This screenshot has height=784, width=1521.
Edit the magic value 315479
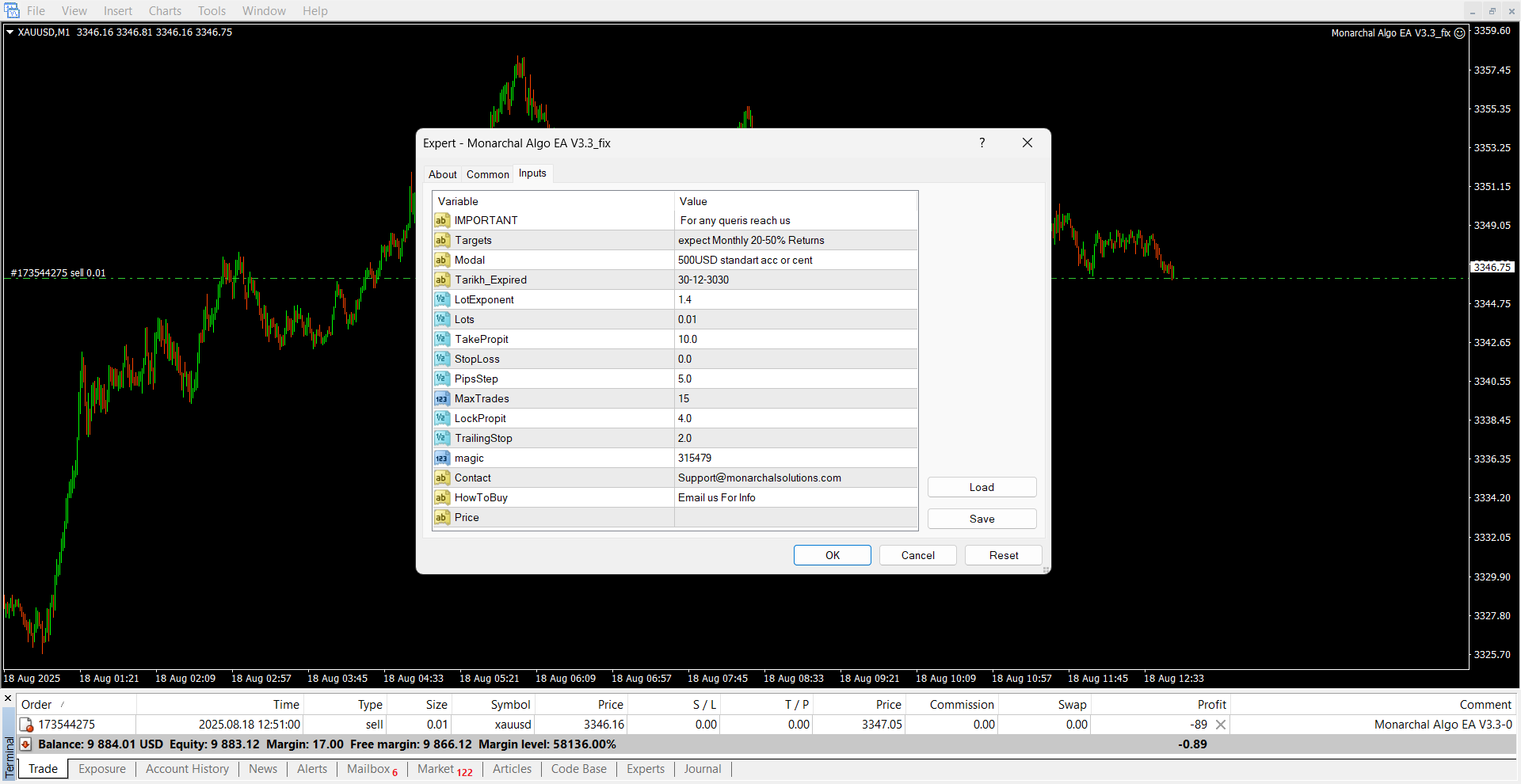point(796,458)
